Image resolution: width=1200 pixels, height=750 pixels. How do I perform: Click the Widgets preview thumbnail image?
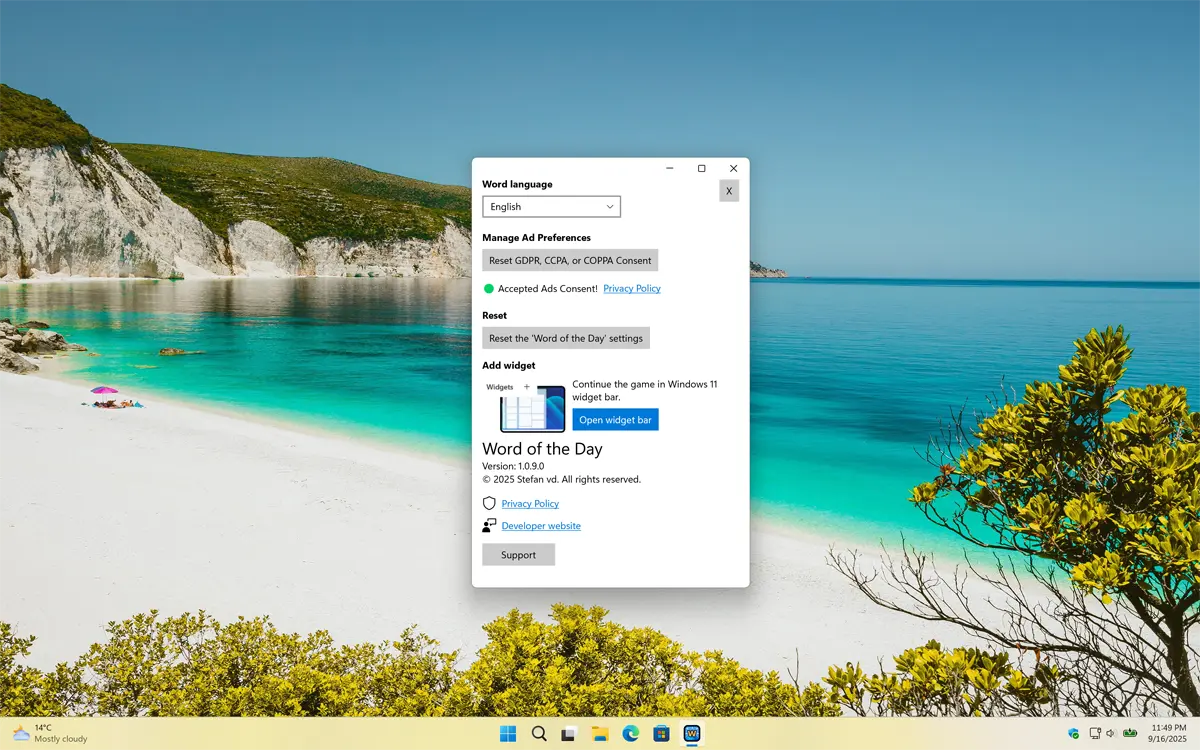(525, 406)
